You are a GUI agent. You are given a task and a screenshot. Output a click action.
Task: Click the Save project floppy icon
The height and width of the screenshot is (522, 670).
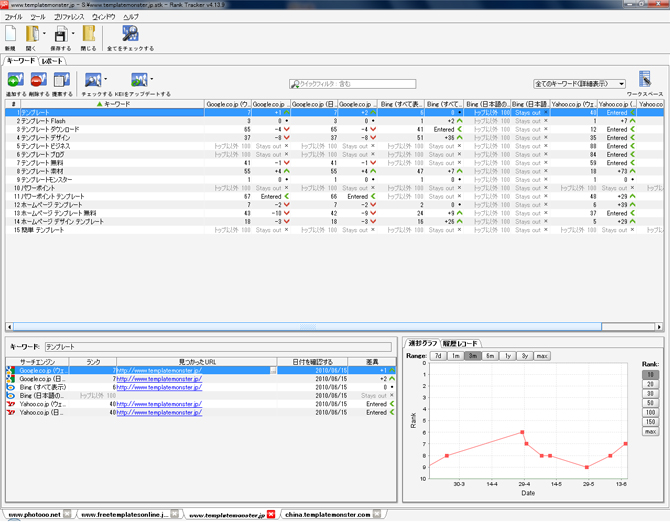click(61, 34)
